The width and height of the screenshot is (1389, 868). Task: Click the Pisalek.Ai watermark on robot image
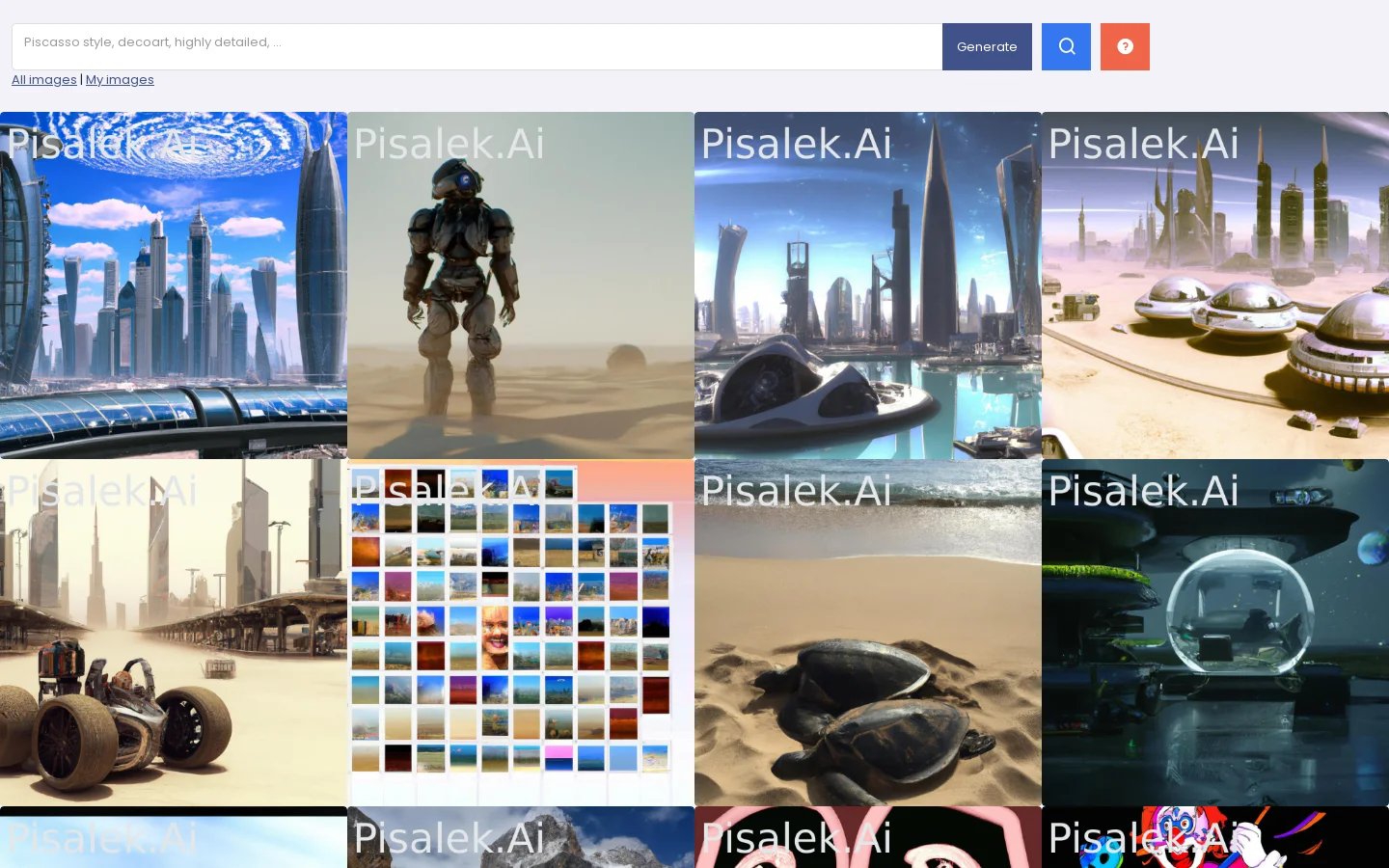click(x=449, y=144)
